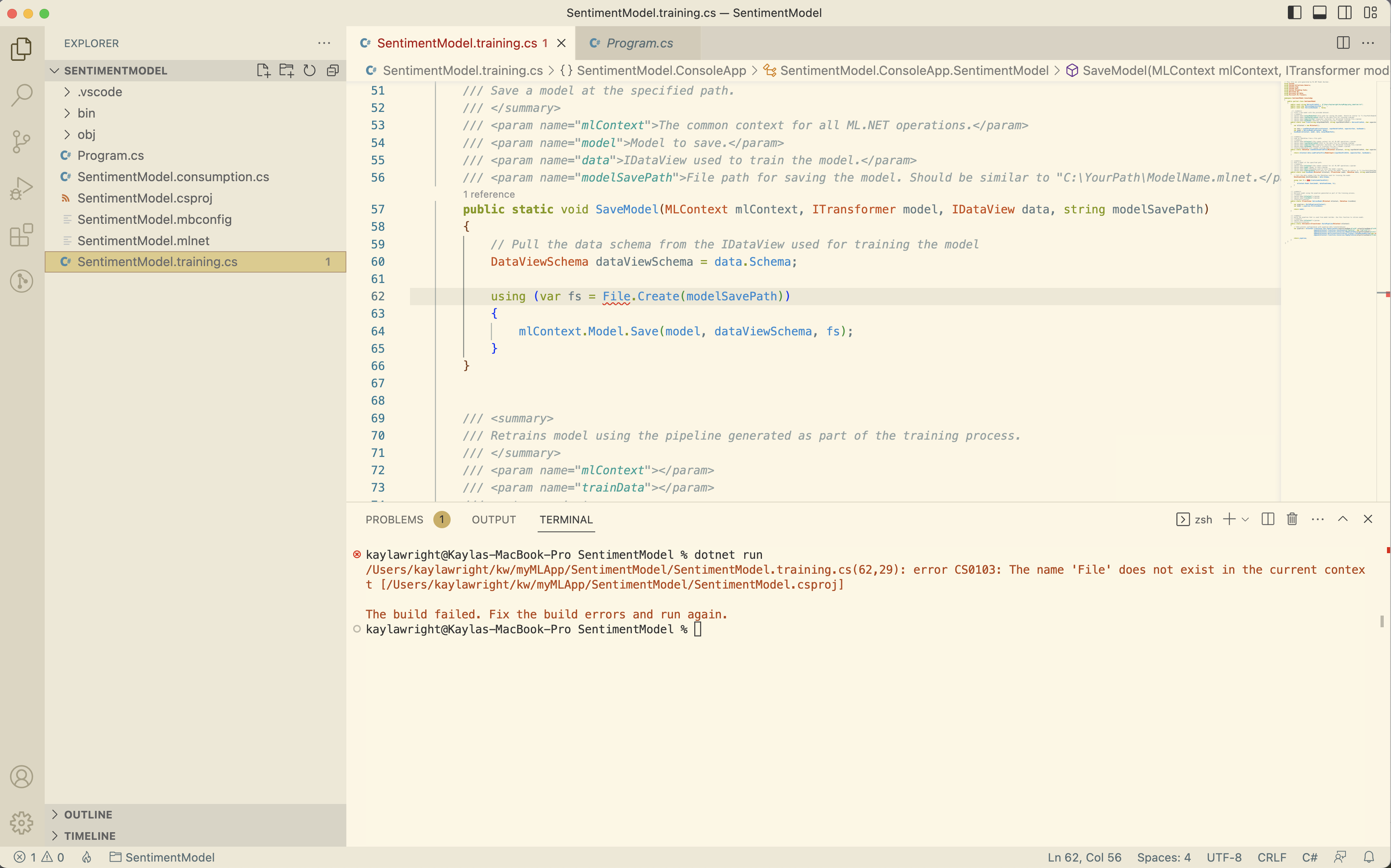Screen dimensions: 1391x868
Task: Change the CRLF end of line sequence
Action: click(1271, 857)
